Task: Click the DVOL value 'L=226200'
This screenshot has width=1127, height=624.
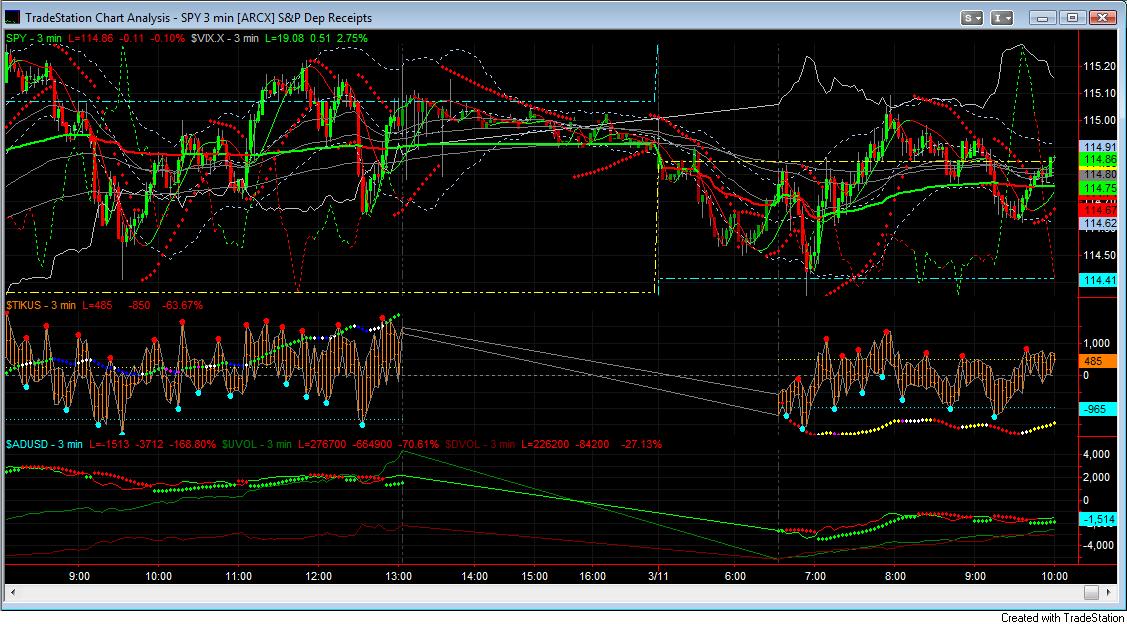Action: tap(548, 445)
